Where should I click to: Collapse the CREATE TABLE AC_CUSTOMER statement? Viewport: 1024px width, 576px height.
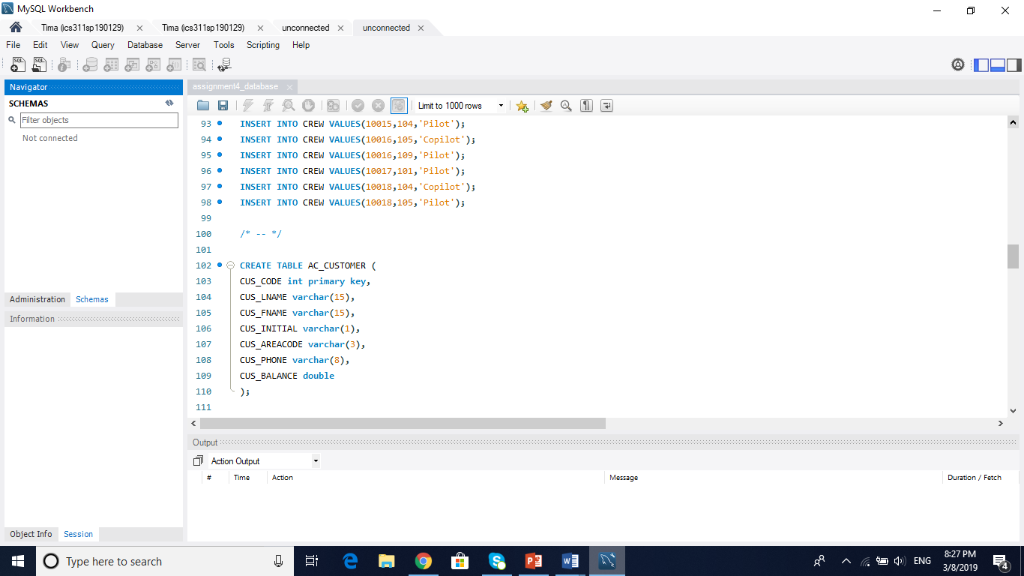click(229, 265)
